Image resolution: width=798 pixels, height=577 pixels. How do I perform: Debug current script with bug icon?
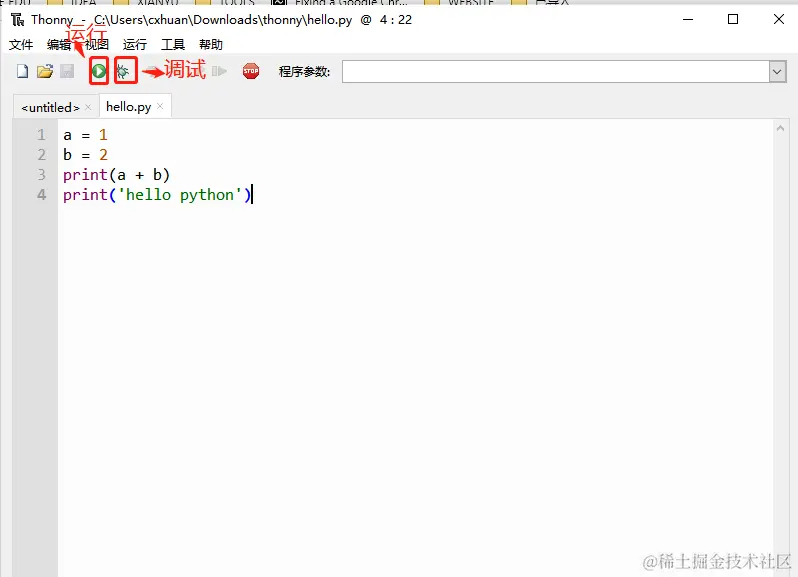click(x=125, y=71)
